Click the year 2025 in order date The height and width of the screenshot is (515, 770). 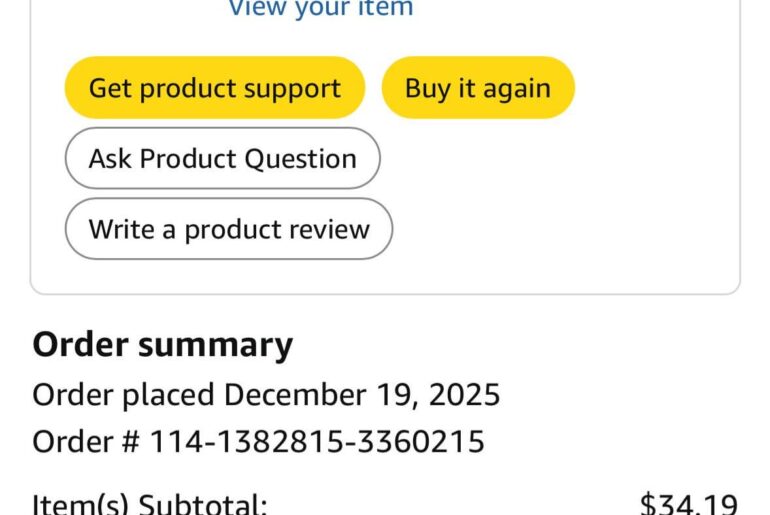tap(464, 395)
